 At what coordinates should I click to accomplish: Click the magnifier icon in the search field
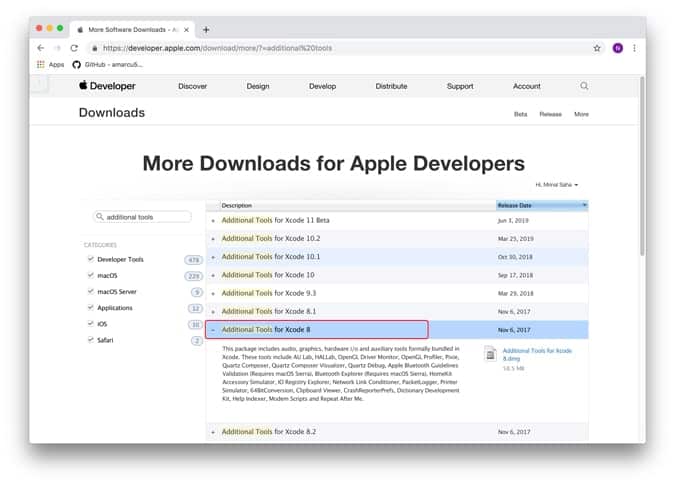pyautogui.click(x=100, y=216)
